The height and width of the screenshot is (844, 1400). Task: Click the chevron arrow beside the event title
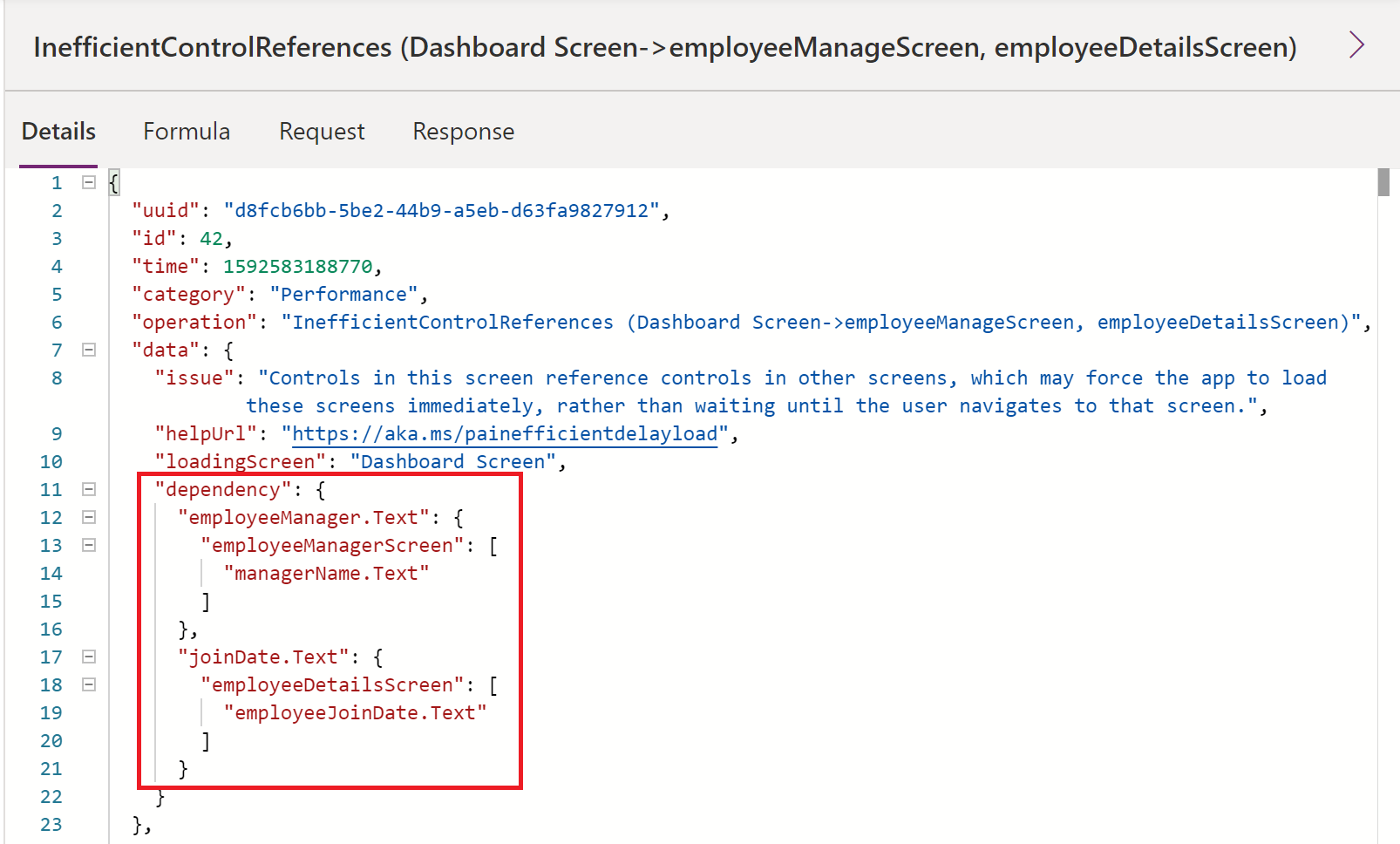coord(1356,44)
